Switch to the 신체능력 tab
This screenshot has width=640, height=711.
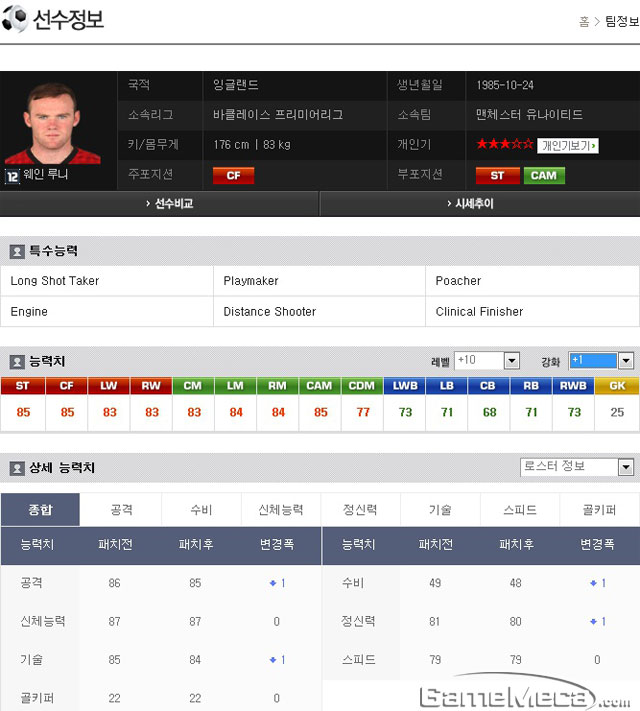281,510
